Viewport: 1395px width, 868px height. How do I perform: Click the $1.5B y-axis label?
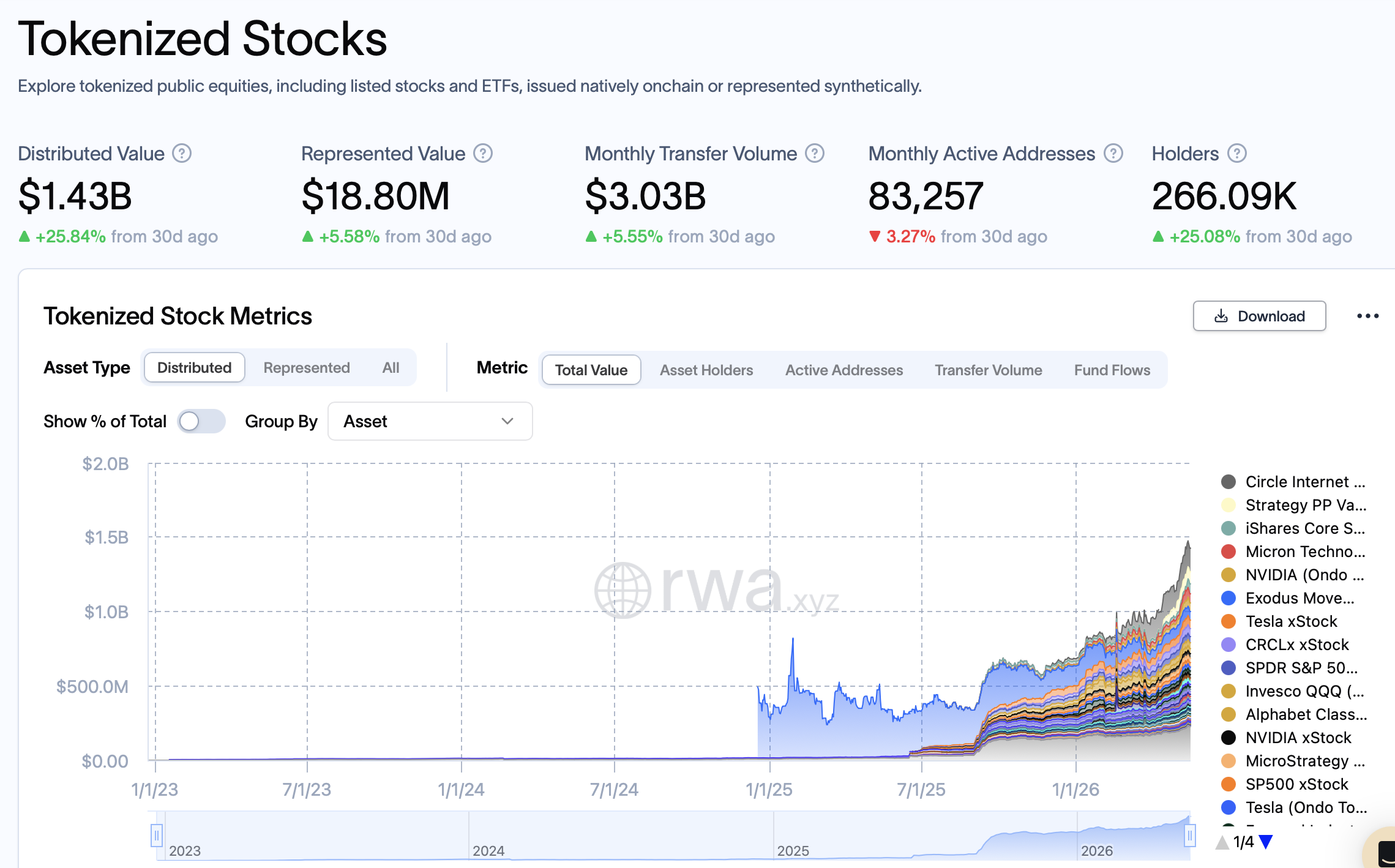pyautogui.click(x=107, y=537)
